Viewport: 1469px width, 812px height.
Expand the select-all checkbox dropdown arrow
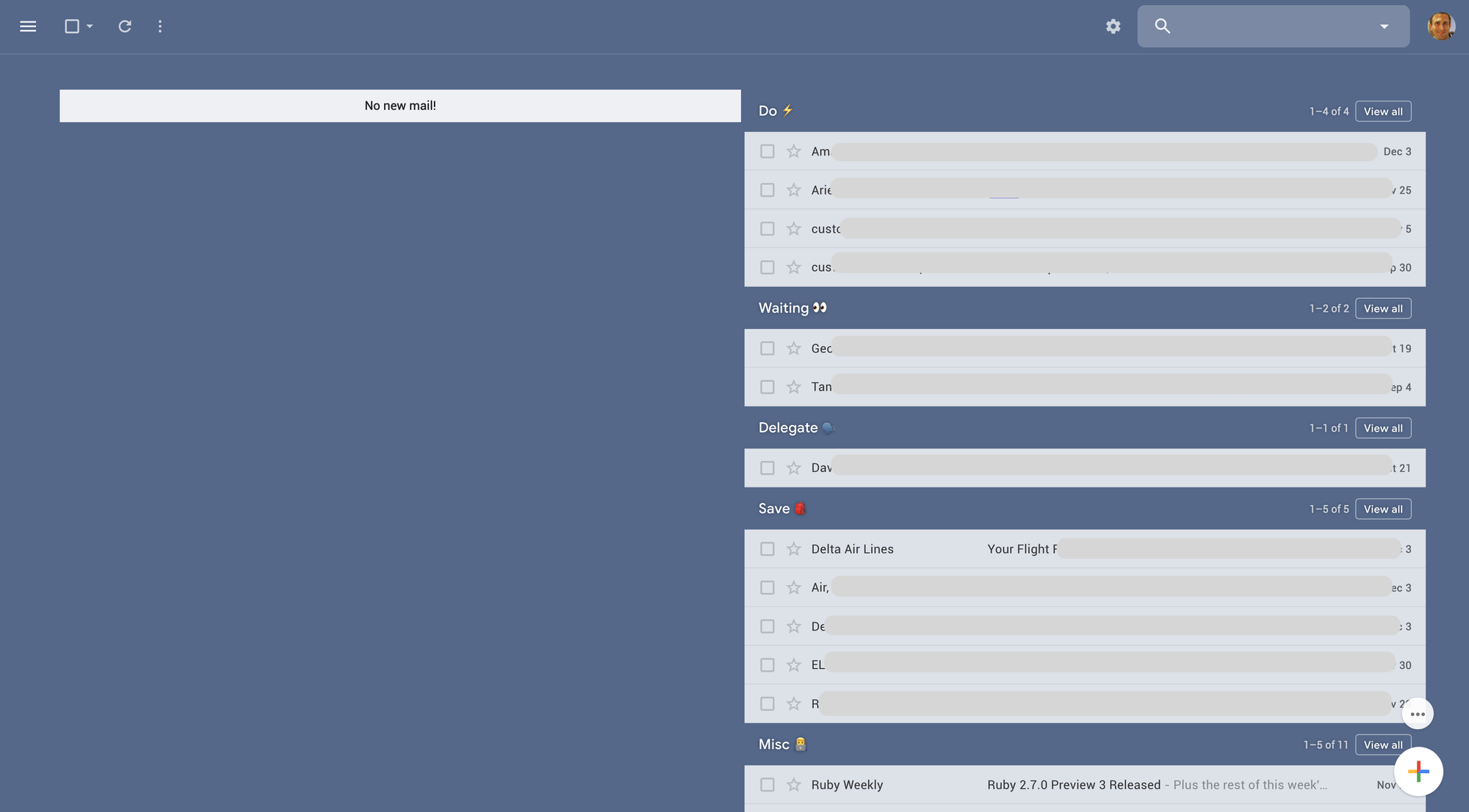(90, 26)
